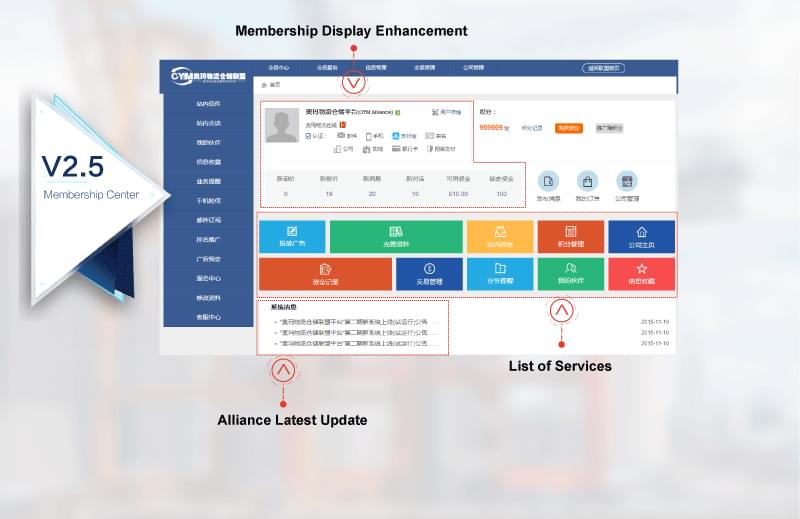Viewport: 800px width, 519px height.
Task: Click the bank card verification icon
Action: coord(396,149)
